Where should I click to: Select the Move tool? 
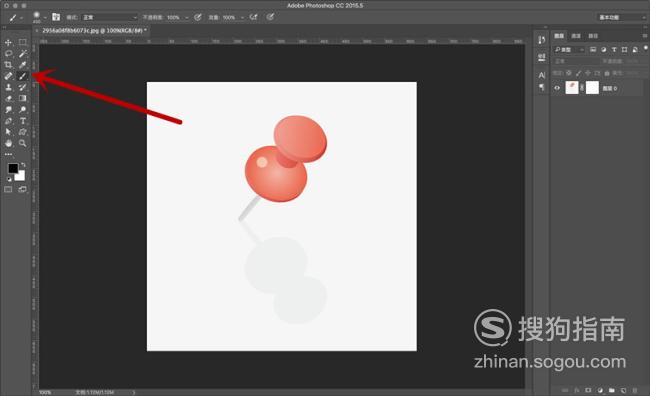8,42
